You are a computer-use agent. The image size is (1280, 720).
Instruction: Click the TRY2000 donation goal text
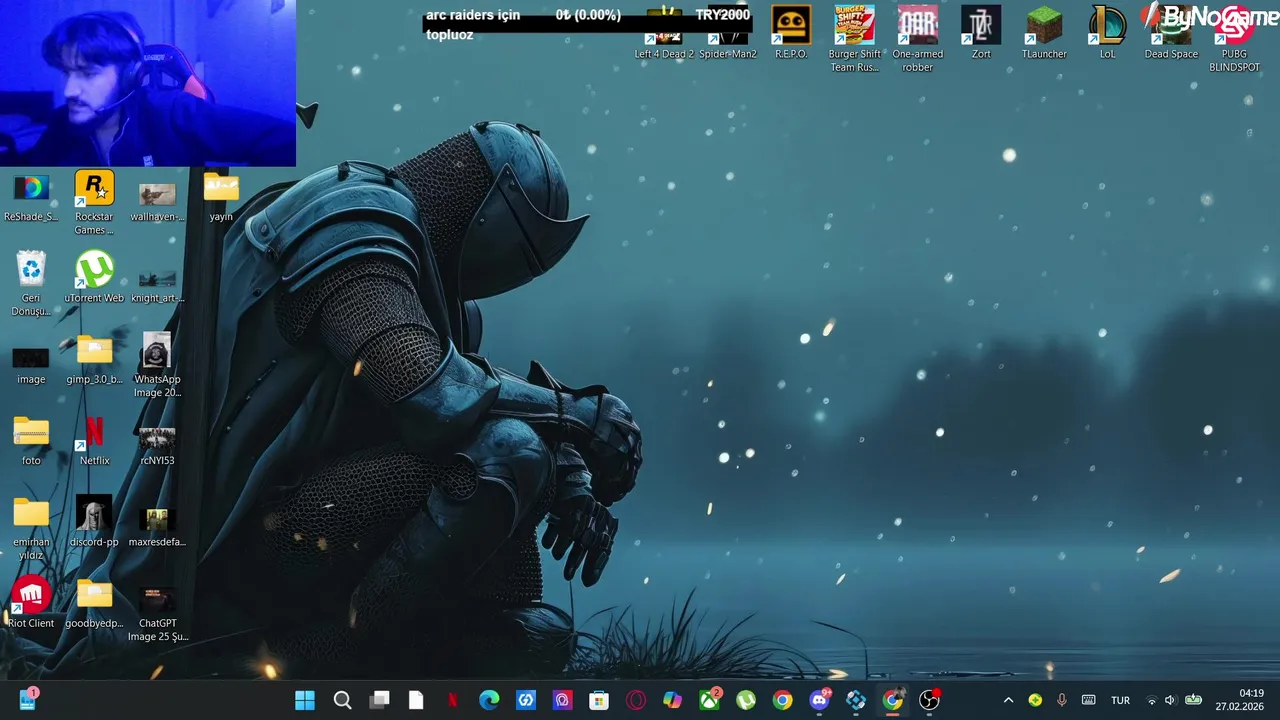pos(722,15)
